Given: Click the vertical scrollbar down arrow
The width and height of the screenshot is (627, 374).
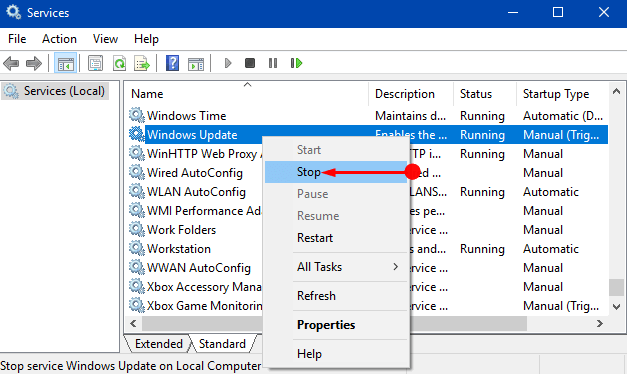Looking at the screenshot, I should click(617, 307).
